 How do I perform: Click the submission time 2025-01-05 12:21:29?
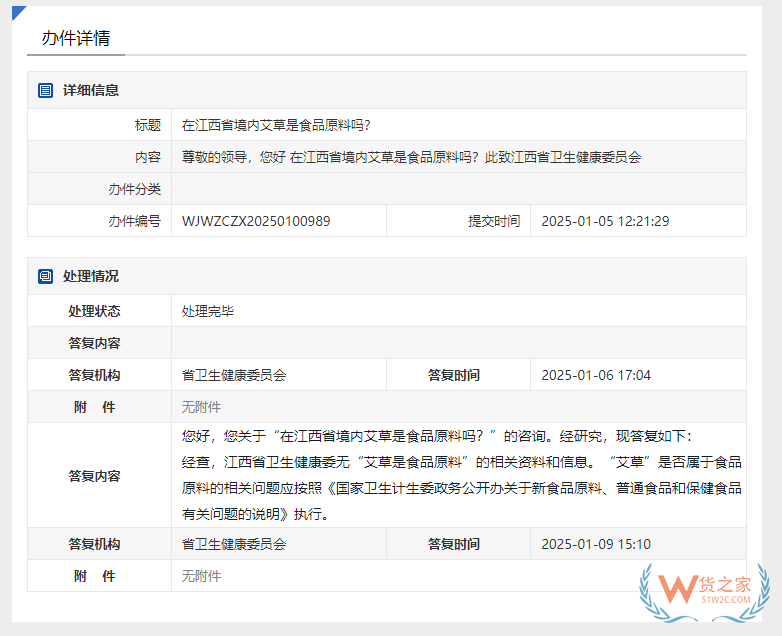tap(605, 221)
